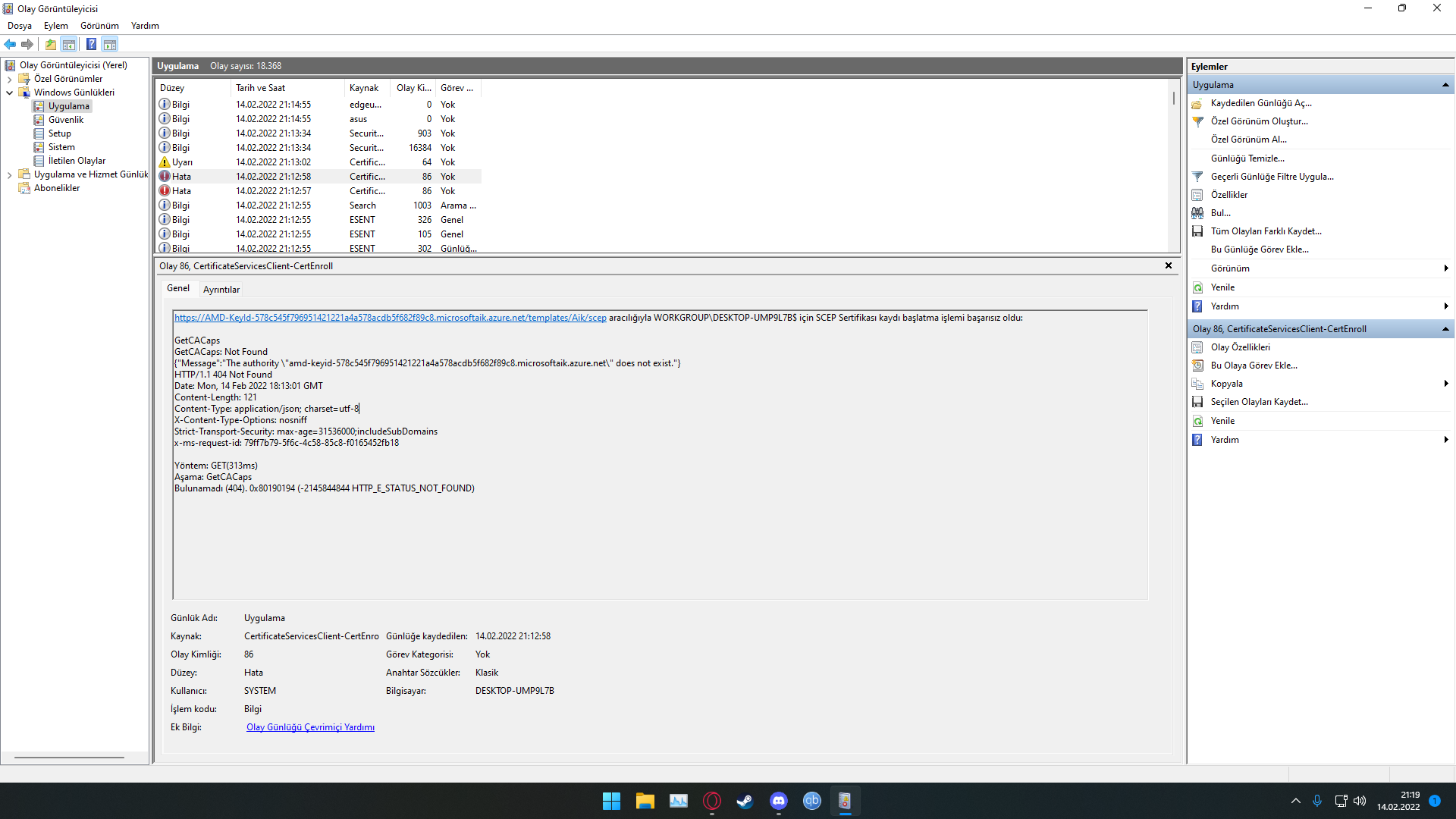Open Steam from the taskbar

745,801
